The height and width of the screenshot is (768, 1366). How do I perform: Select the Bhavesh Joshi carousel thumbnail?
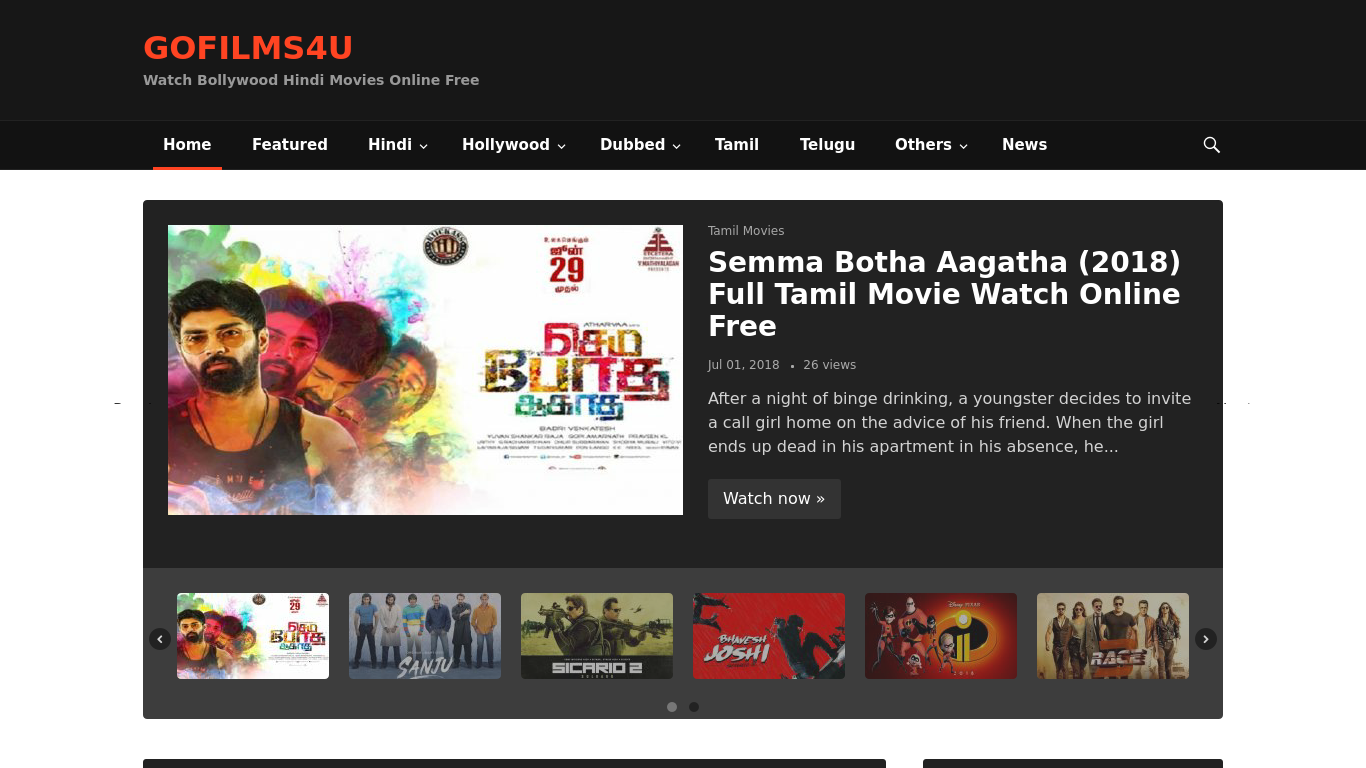769,636
